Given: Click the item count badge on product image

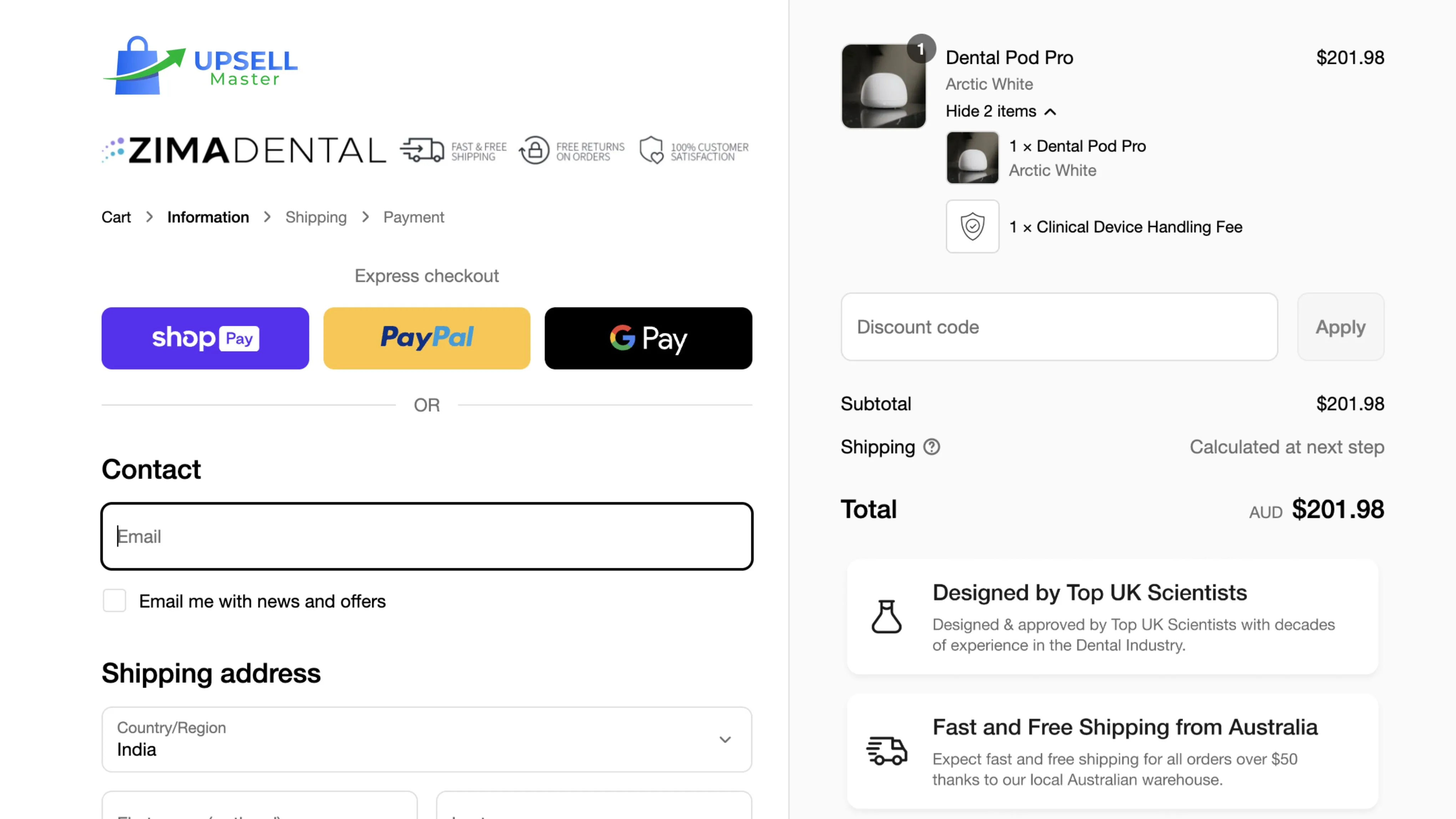Looking at the screenshot, I should (x=921, y=49).
